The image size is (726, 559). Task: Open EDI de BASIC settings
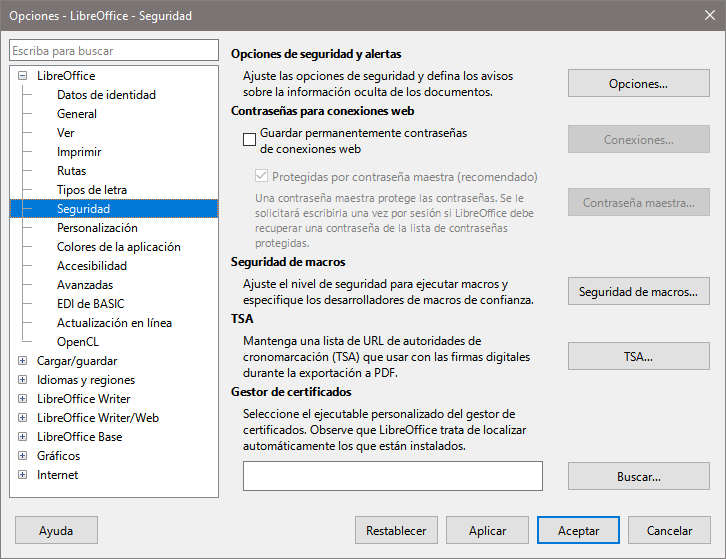[90, 304]
